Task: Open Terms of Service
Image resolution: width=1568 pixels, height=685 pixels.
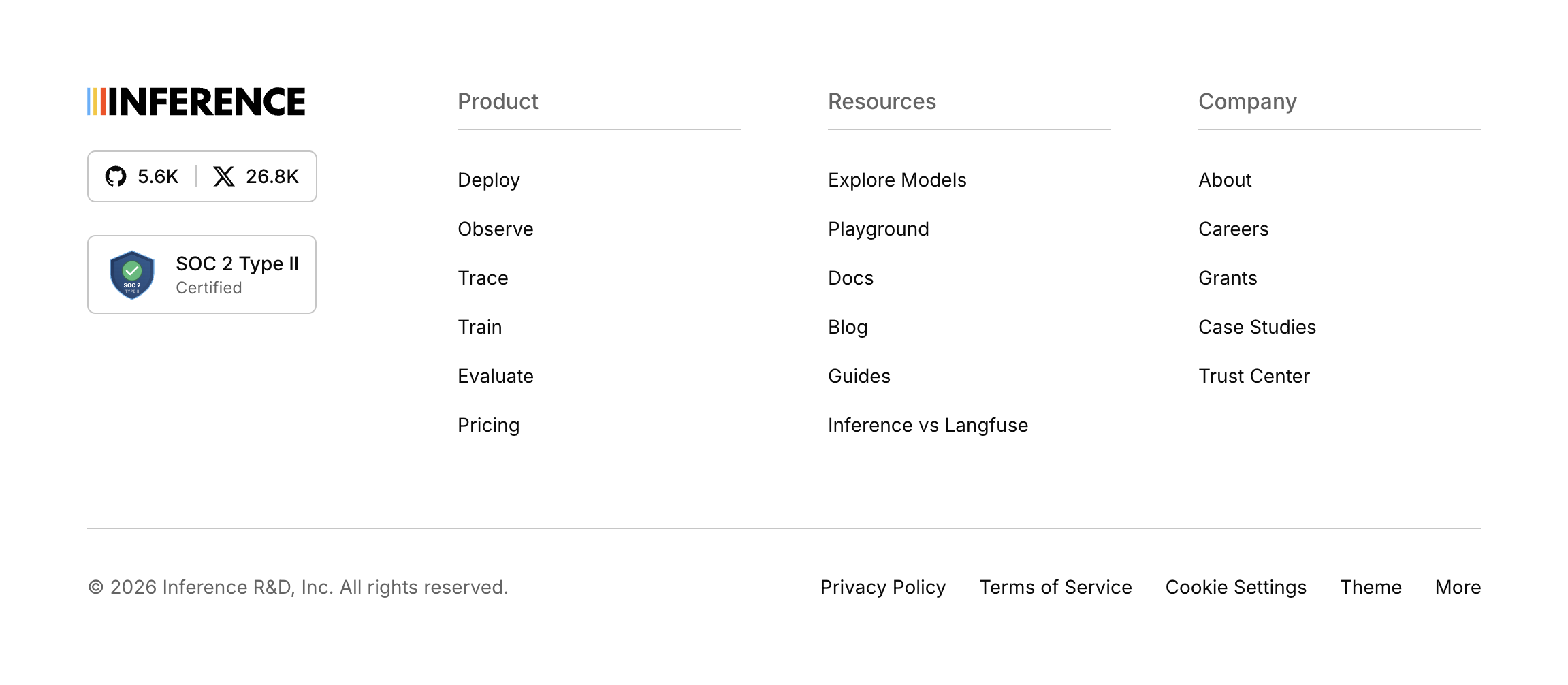Action: (x=1056, y=587)
